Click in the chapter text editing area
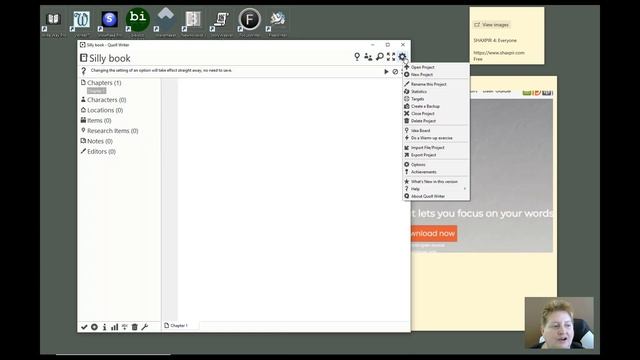The image size is (640, 360). pyautogui.click(x=293, y=199)
